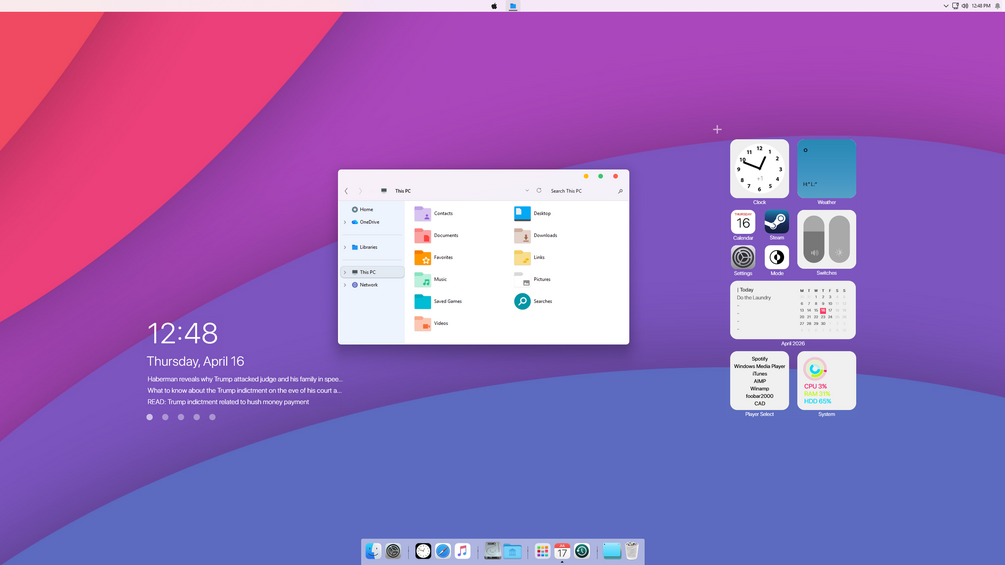
Task: Open the Trash in the dock
Action: pyautogui.click(x=631, y=551)
